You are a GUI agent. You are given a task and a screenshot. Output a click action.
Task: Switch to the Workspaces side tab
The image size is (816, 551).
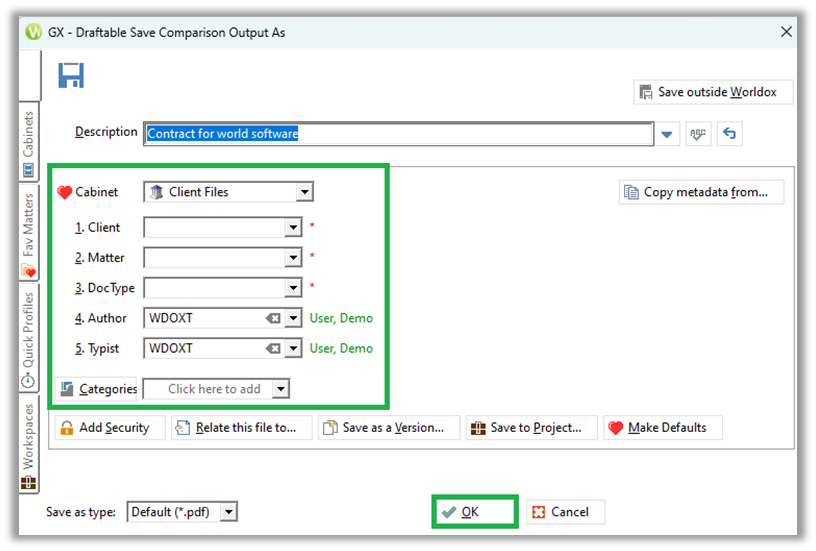click(29, 444)
